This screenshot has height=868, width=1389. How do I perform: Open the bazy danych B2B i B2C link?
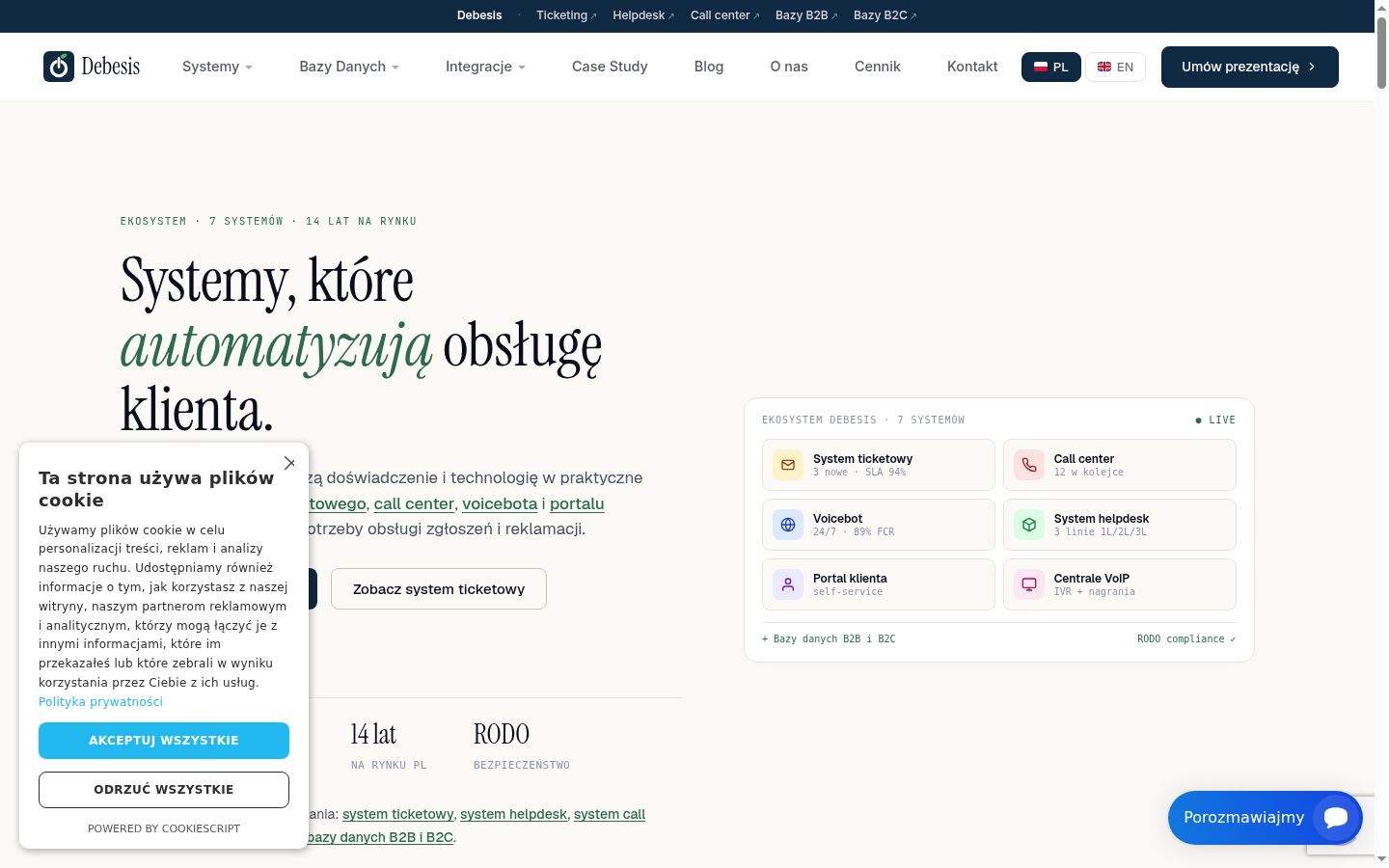(380, 837)
